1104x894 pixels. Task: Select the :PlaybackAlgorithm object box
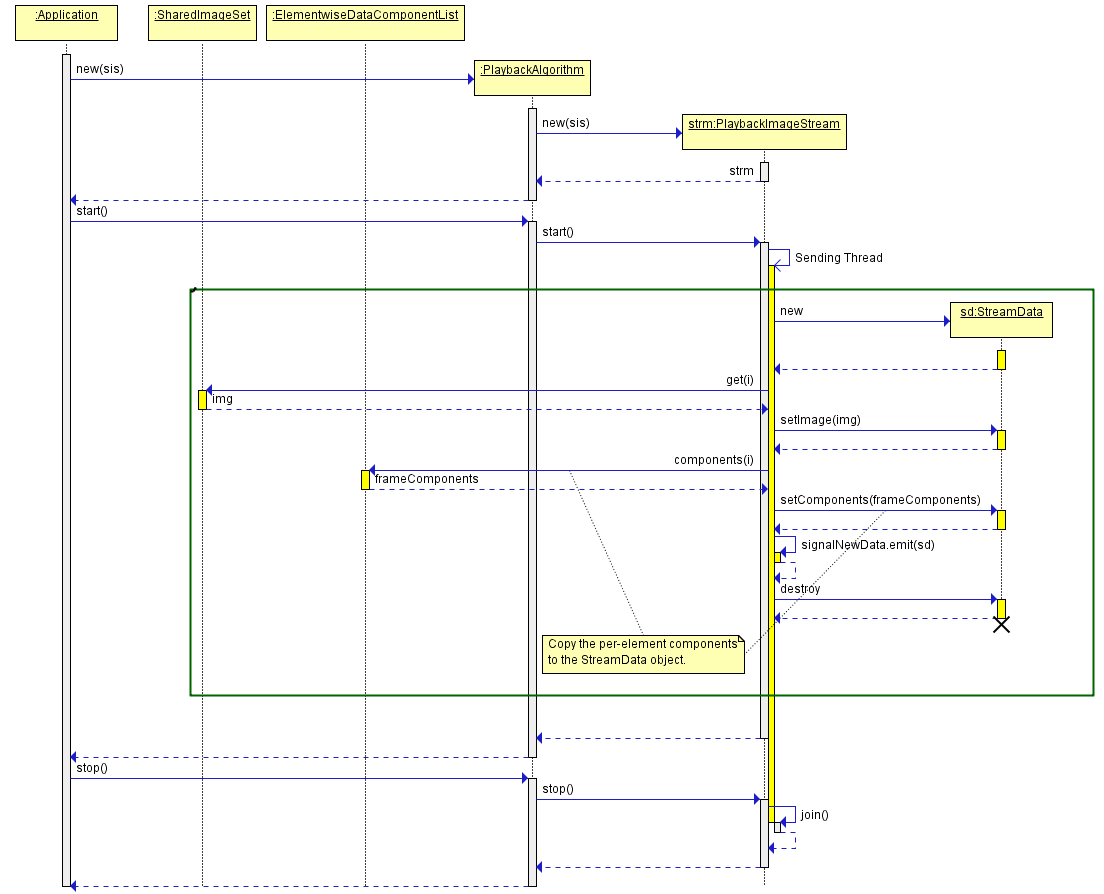coord(532,77)
